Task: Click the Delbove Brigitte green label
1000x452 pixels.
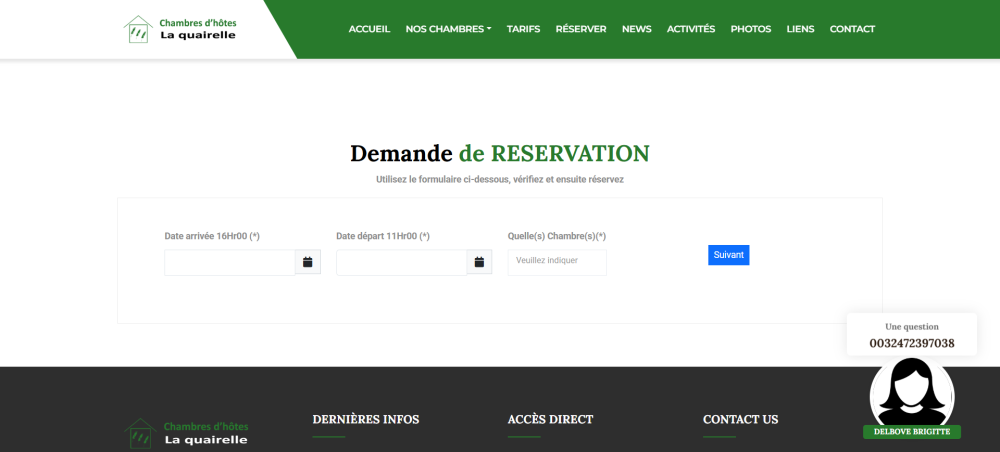Action: [911, 432]
